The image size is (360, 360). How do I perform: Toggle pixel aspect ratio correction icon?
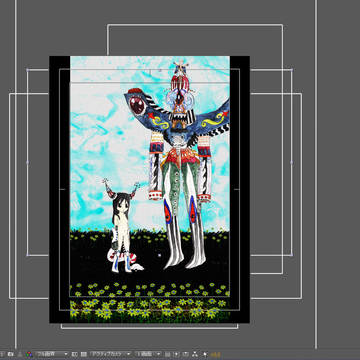pyautogui.click(x=167, y=354)
